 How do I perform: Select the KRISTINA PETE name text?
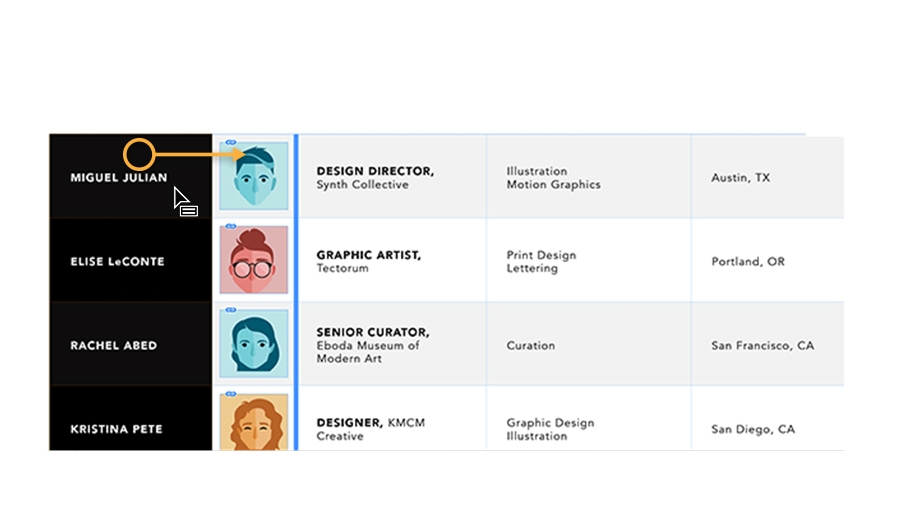click(x=116, y=430)
